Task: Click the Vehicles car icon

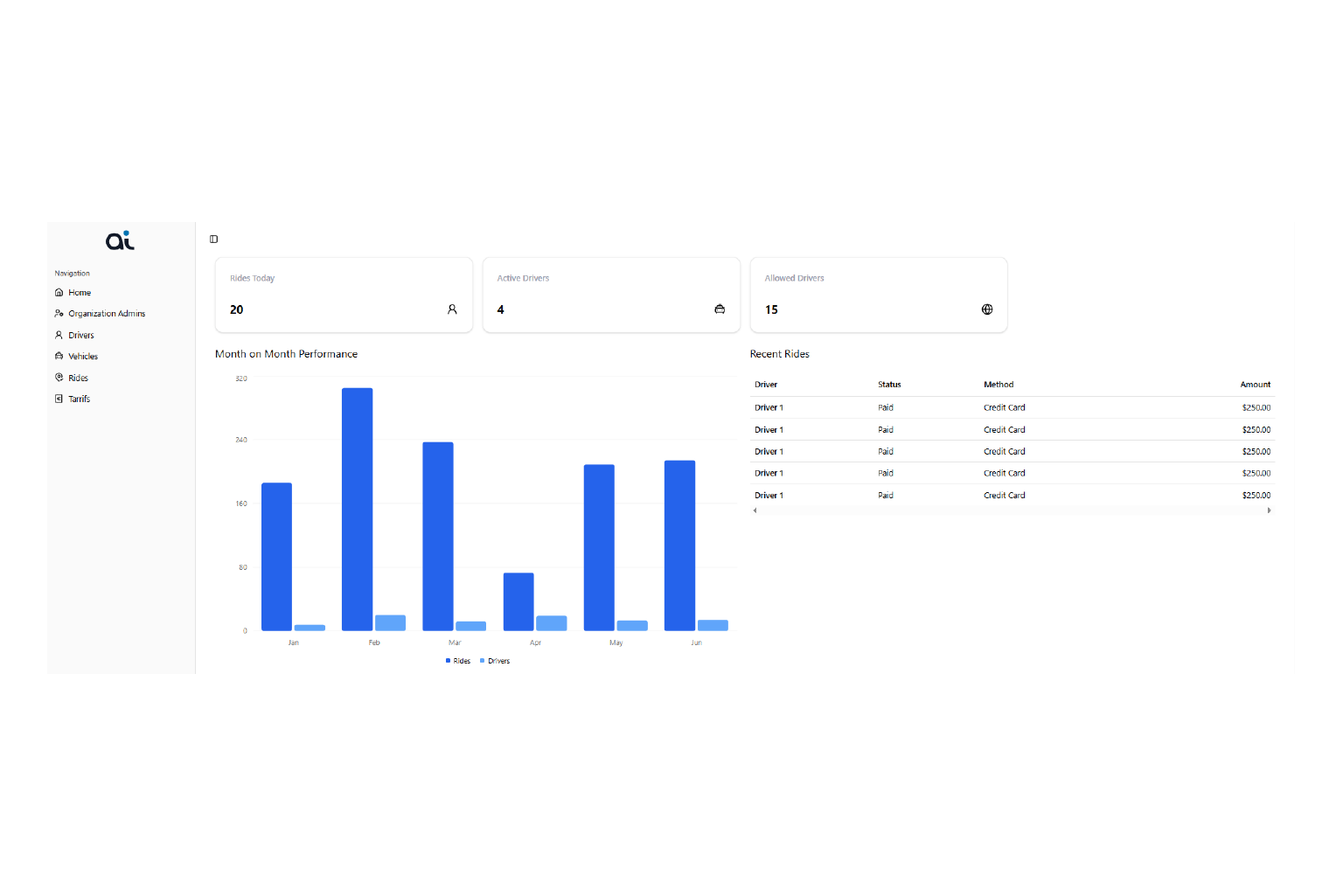Action: tap(59, 357)
